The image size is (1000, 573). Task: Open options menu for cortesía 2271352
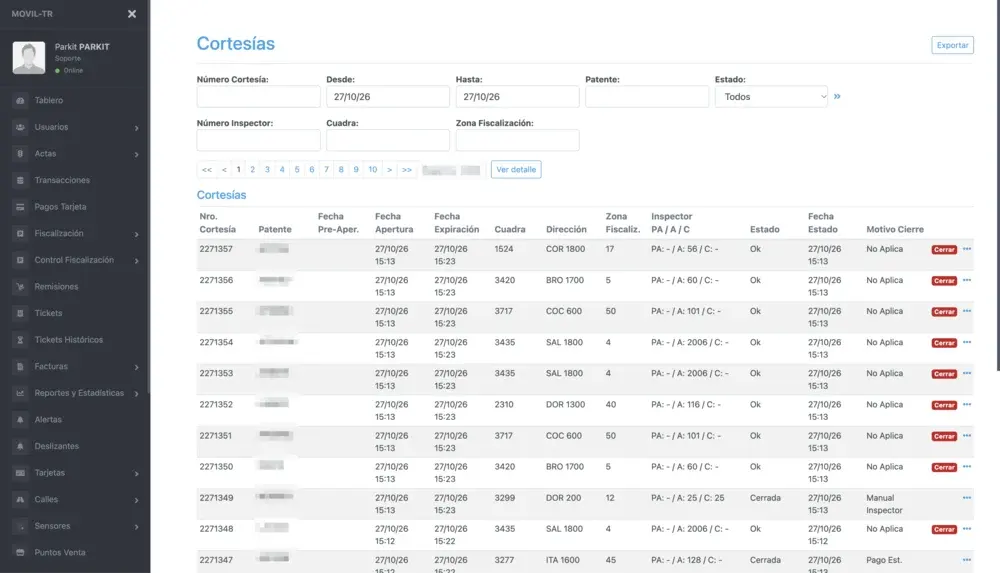tap(967, 405)
